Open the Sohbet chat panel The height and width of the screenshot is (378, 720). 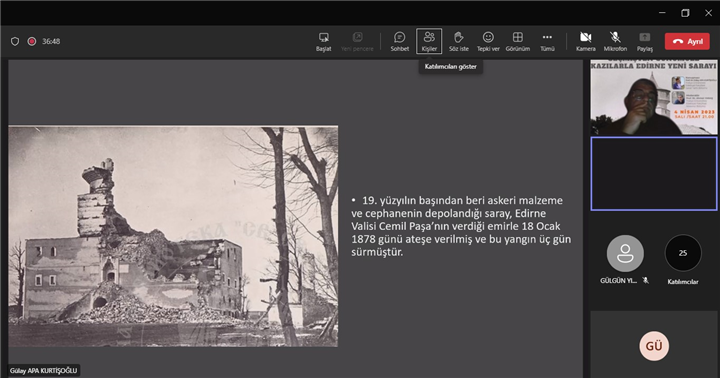point(399,41)
